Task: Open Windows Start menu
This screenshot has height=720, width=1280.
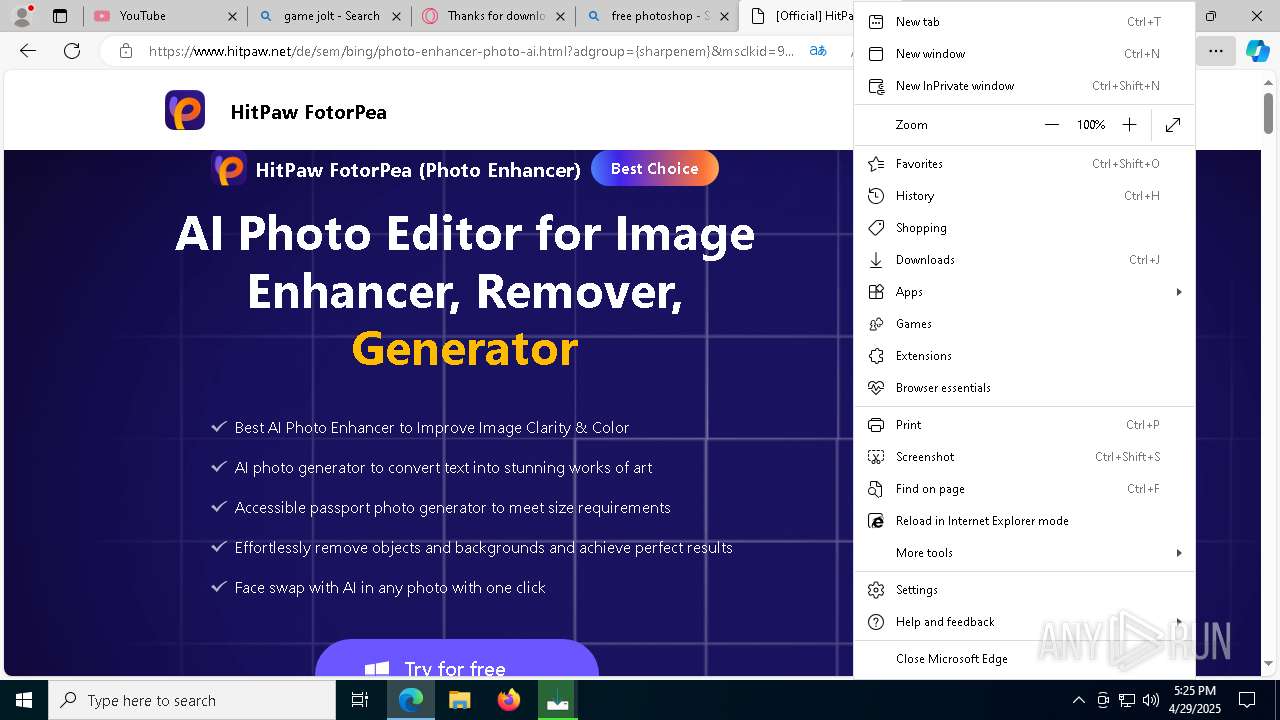Action: click(24, 700)
